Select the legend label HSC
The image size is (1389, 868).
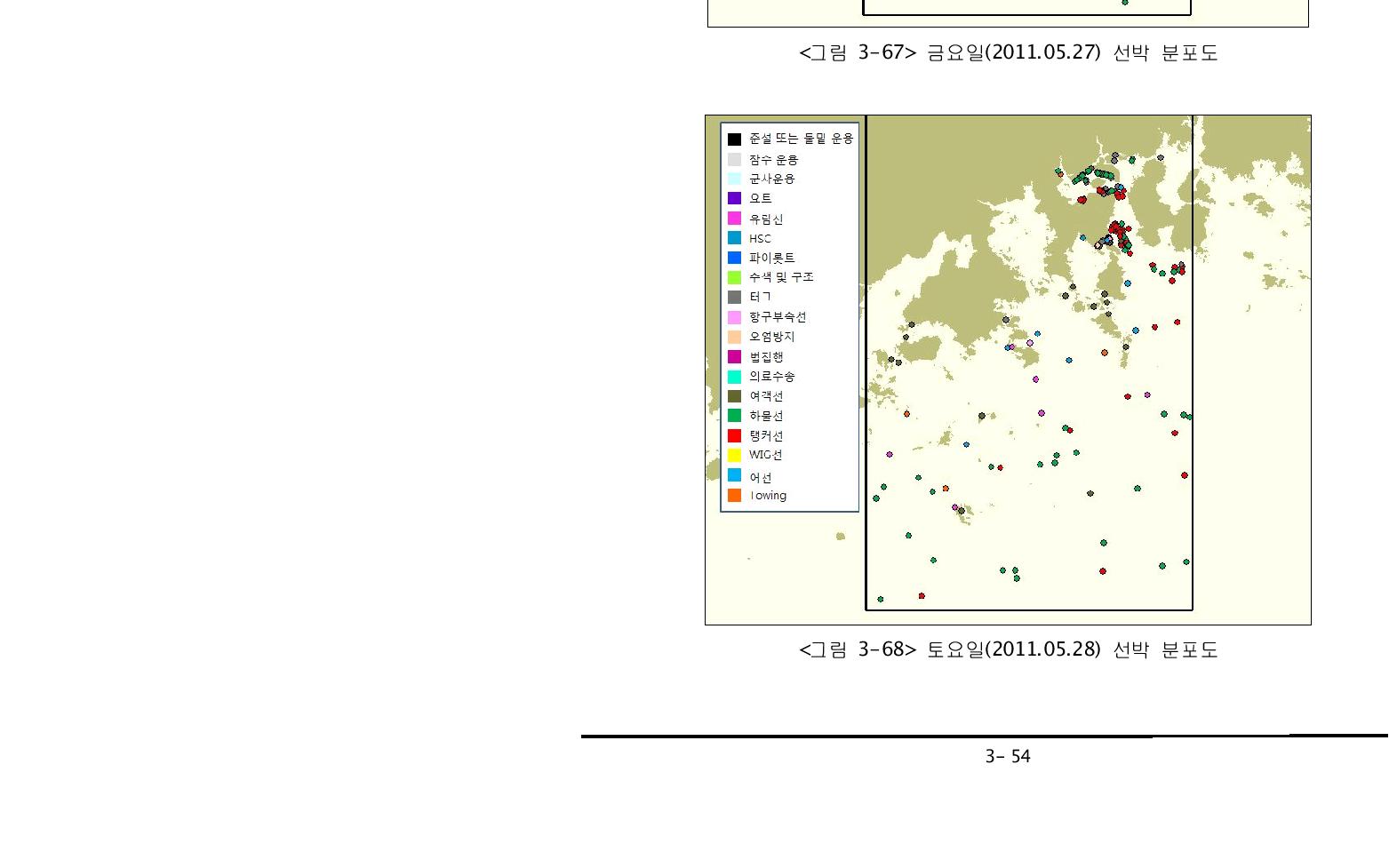tap(760, 238)
